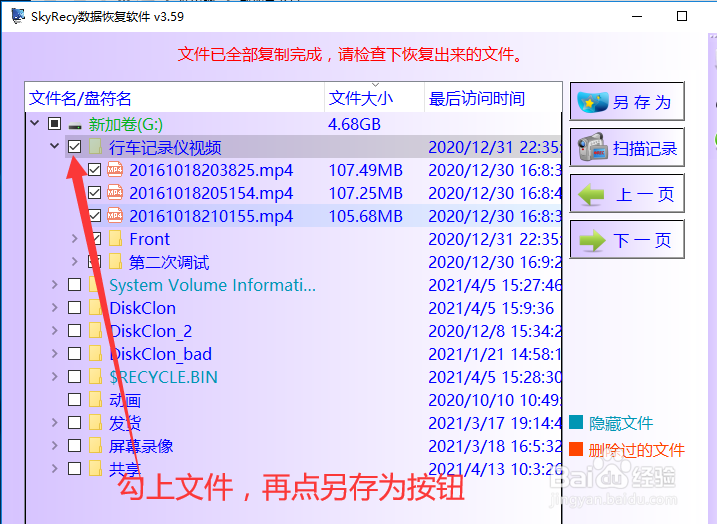Click the date 2021/4/5 15:9:36
Screen dimensions: 717x524
click(491, 308)
